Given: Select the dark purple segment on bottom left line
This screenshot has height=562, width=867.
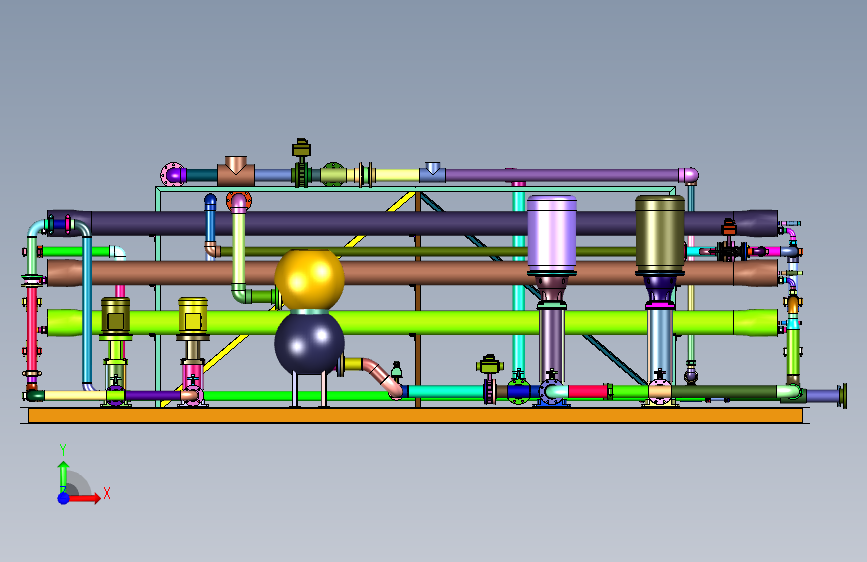Looking at the screenshot, I should click(x=153, y=396).
